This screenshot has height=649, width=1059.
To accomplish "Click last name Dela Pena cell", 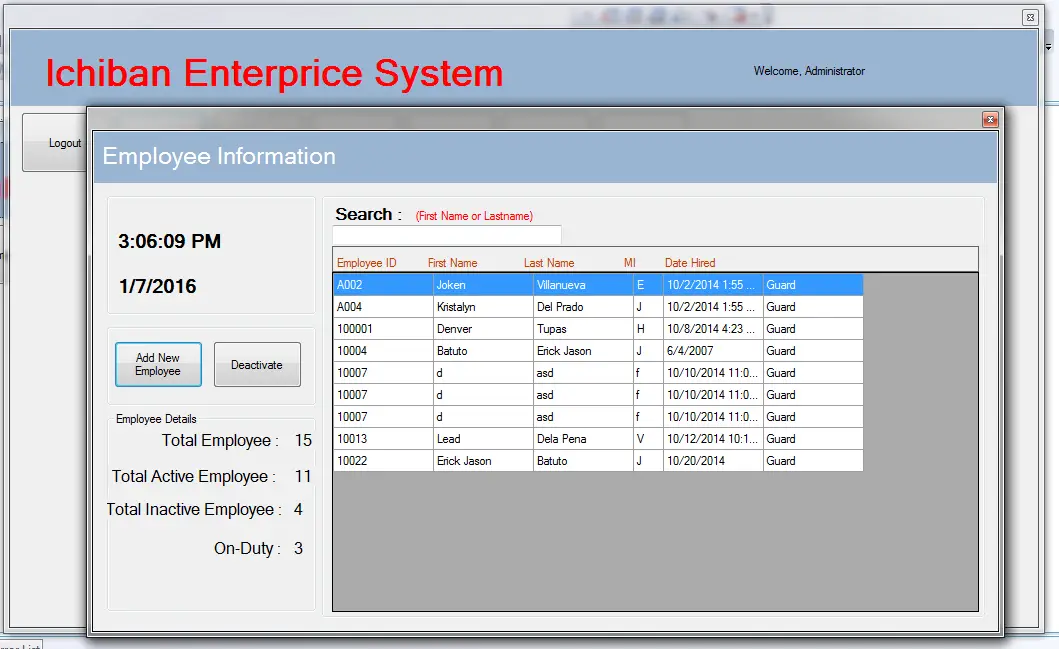I will click(583, 438).
